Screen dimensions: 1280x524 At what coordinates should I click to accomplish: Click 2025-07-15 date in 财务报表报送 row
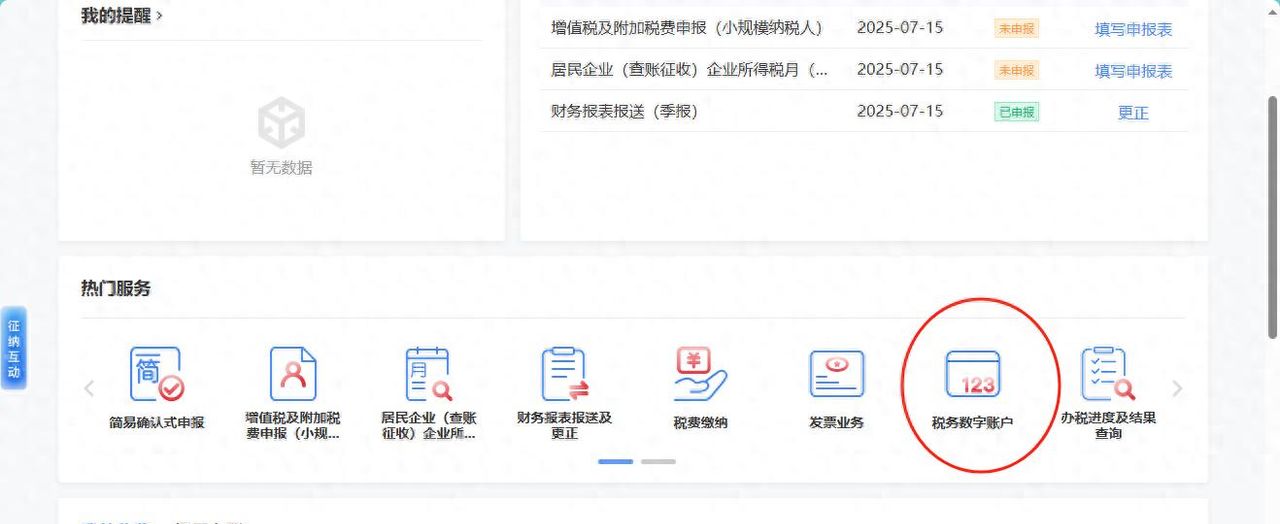(x=900, y=111)
